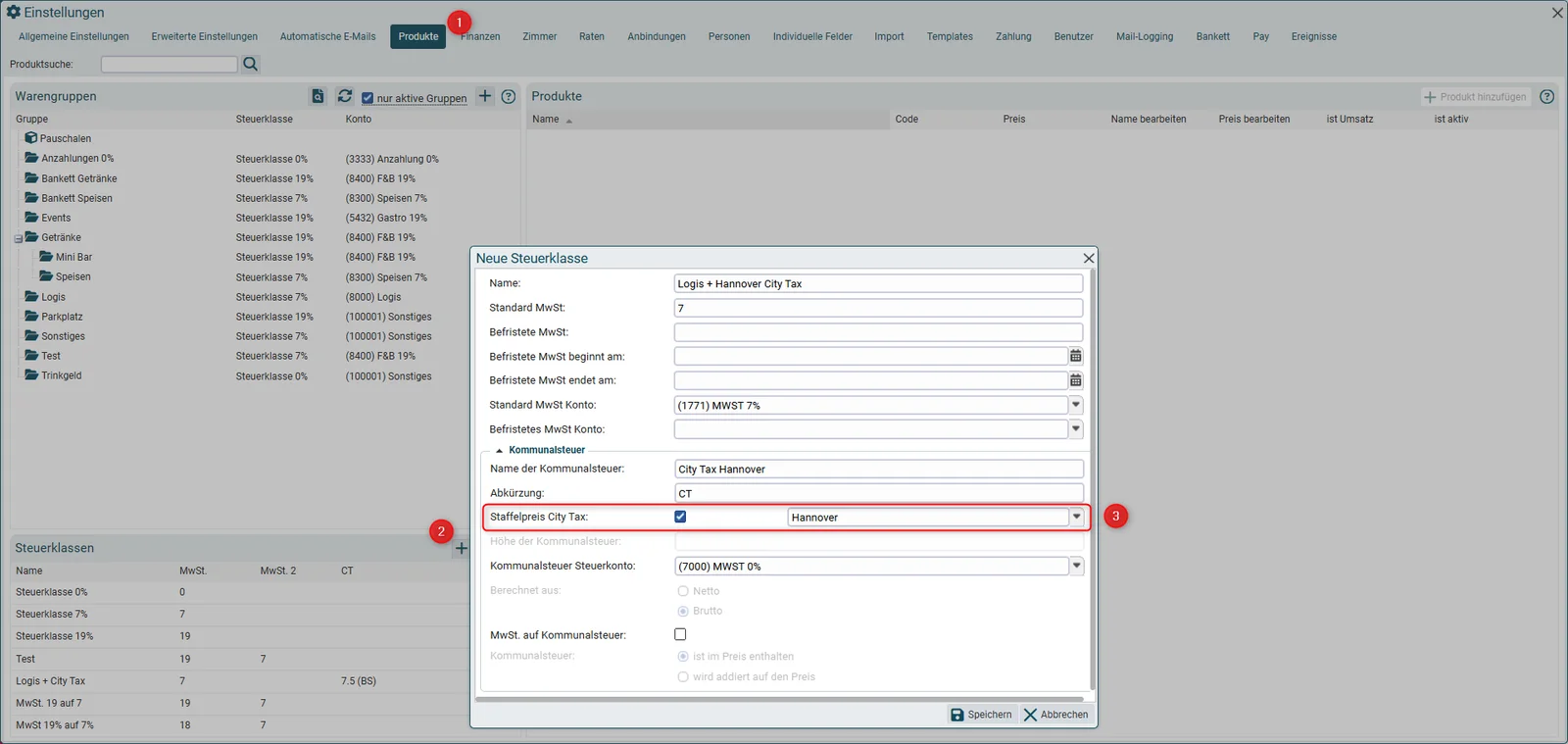Screen dimensions: 1568x744
Task: Click the Speichern button
Action: [x=981, y=715]
